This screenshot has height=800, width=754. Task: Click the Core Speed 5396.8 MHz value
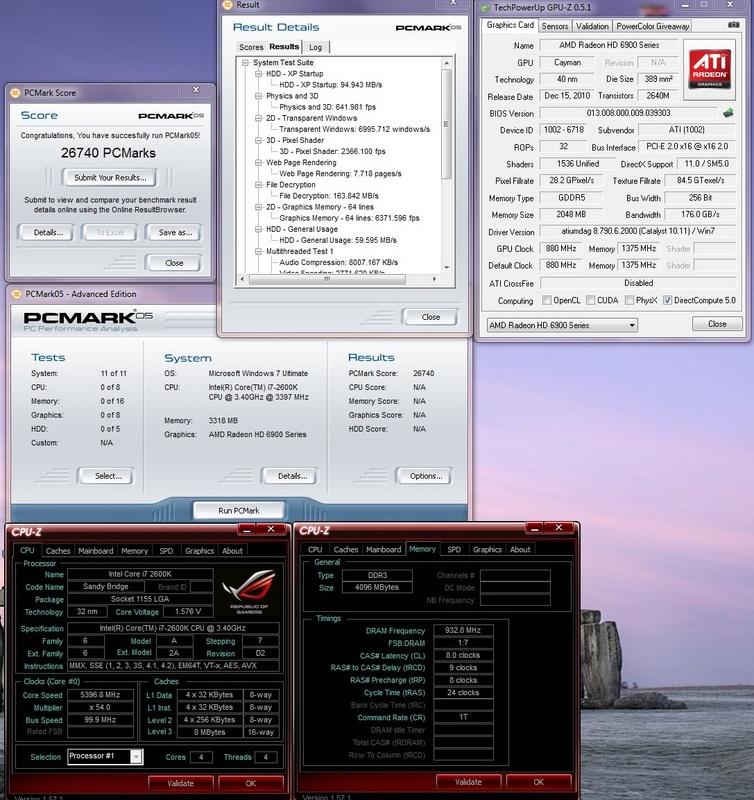point(100,695)
